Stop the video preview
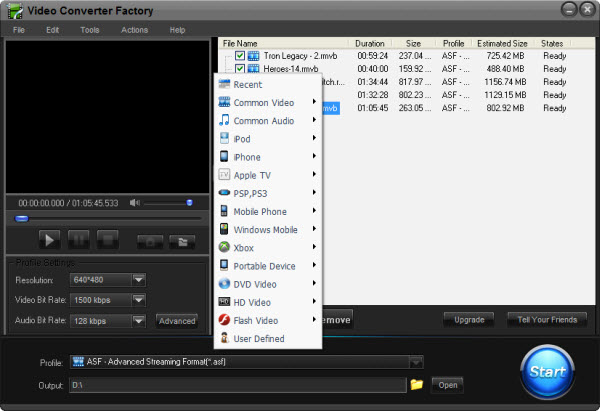The height and width of the screenshot is (411, 600). [108, 240]
